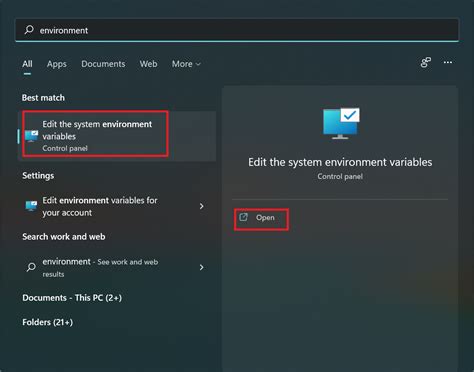474x372 pixels.
Task: Expand arrow for 'See work and web results'
Action: (x=201, y=267)
